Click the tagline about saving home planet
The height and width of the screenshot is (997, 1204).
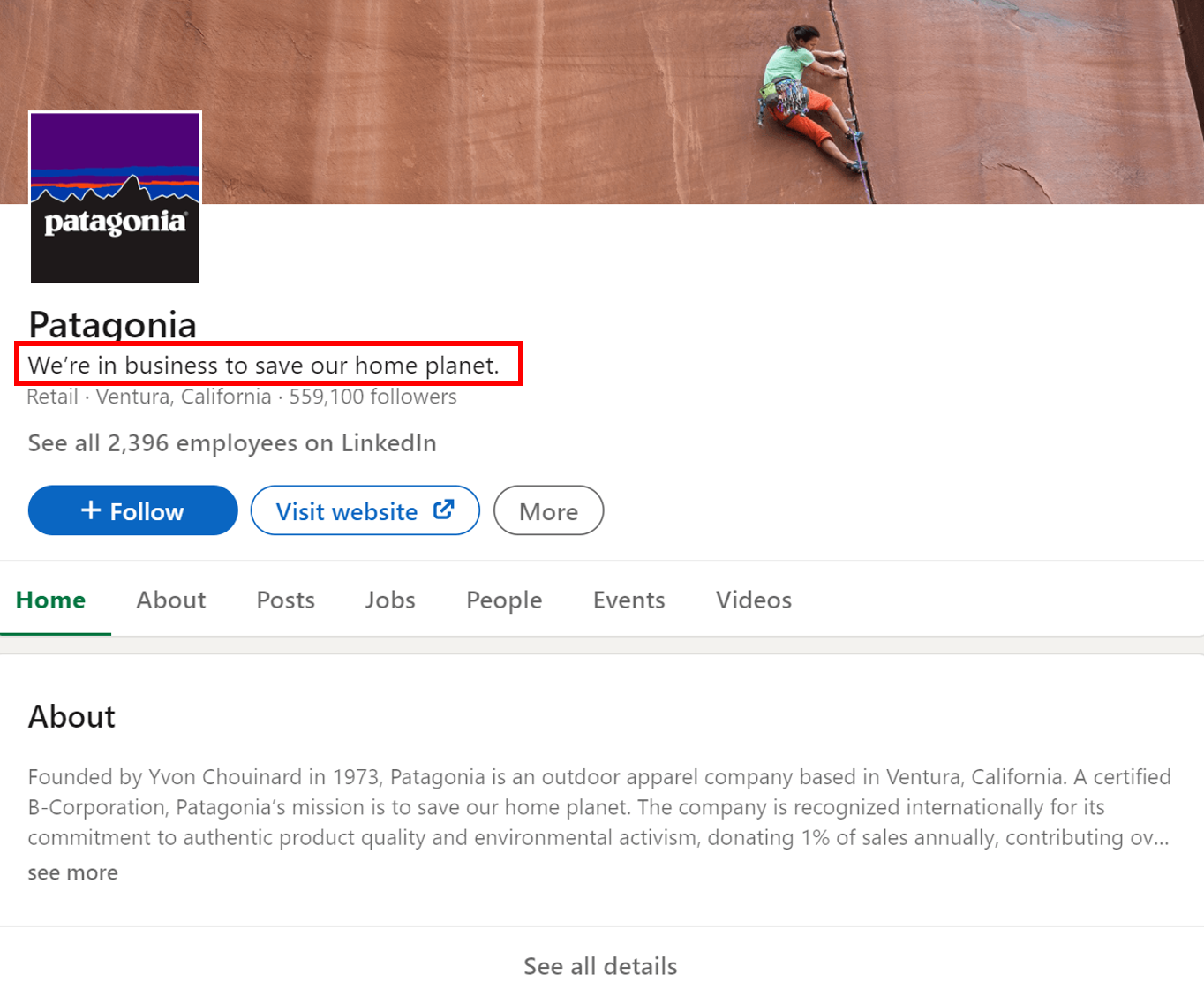[263, 366]
